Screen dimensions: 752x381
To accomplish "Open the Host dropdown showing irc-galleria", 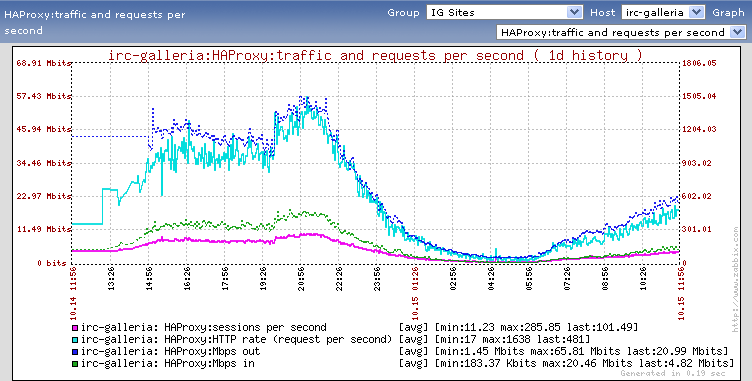I will pos(663,12).
